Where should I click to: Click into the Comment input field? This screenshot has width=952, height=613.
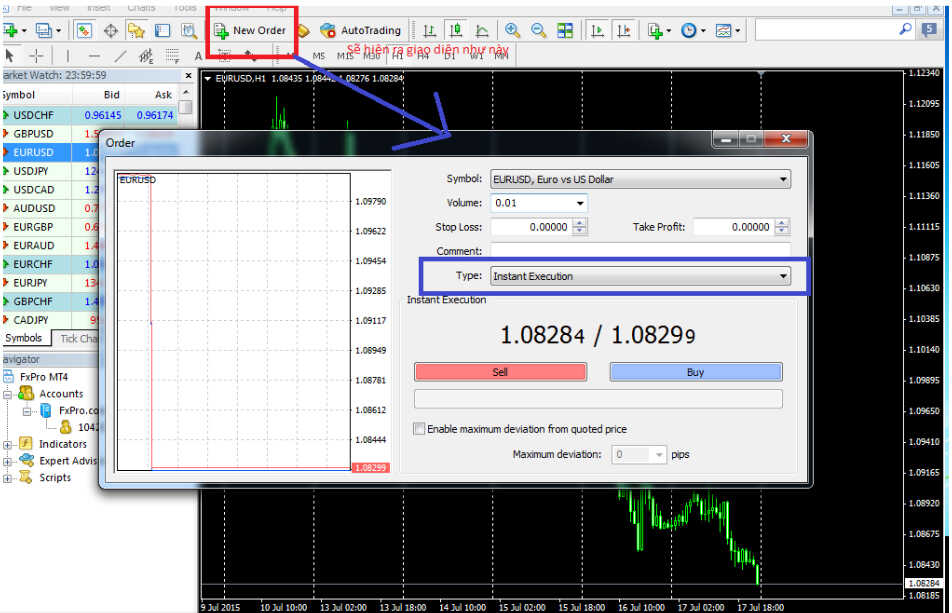pyautogui.click(x=640, y=251)
